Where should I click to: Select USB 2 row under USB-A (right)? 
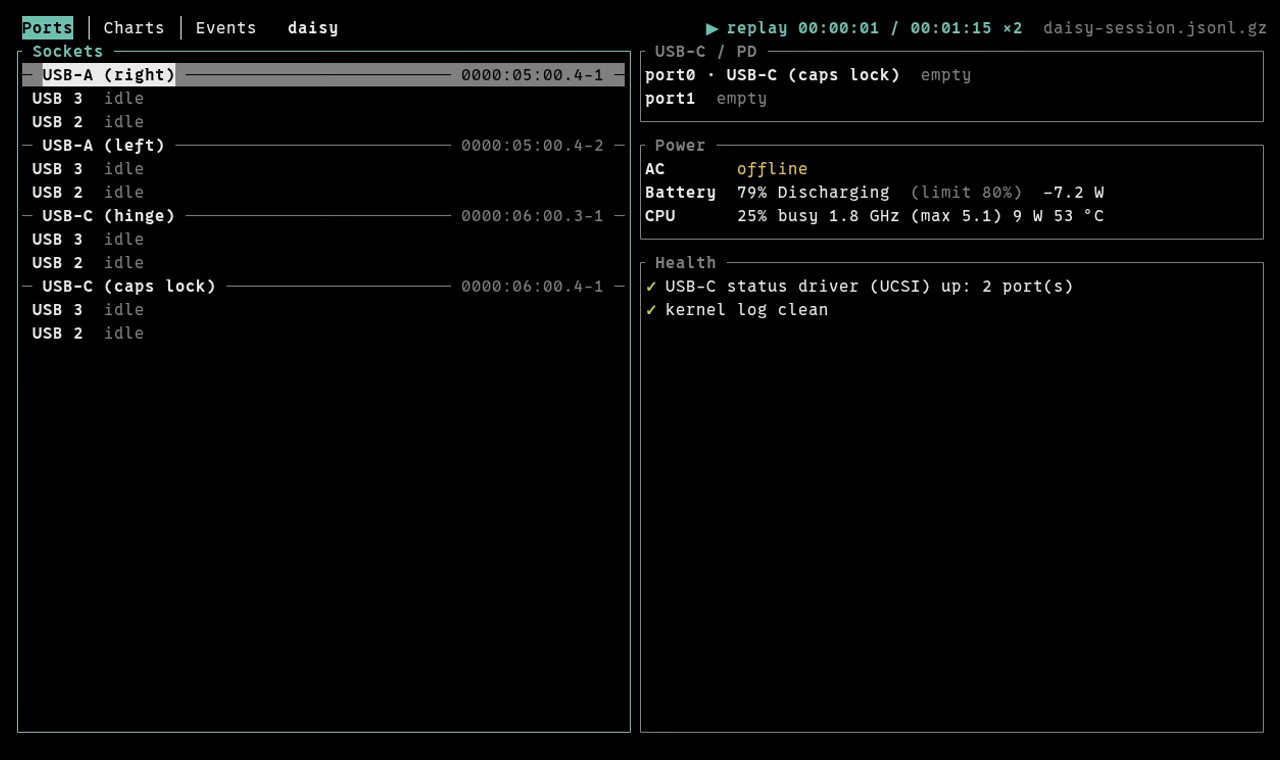click(324, 122)
